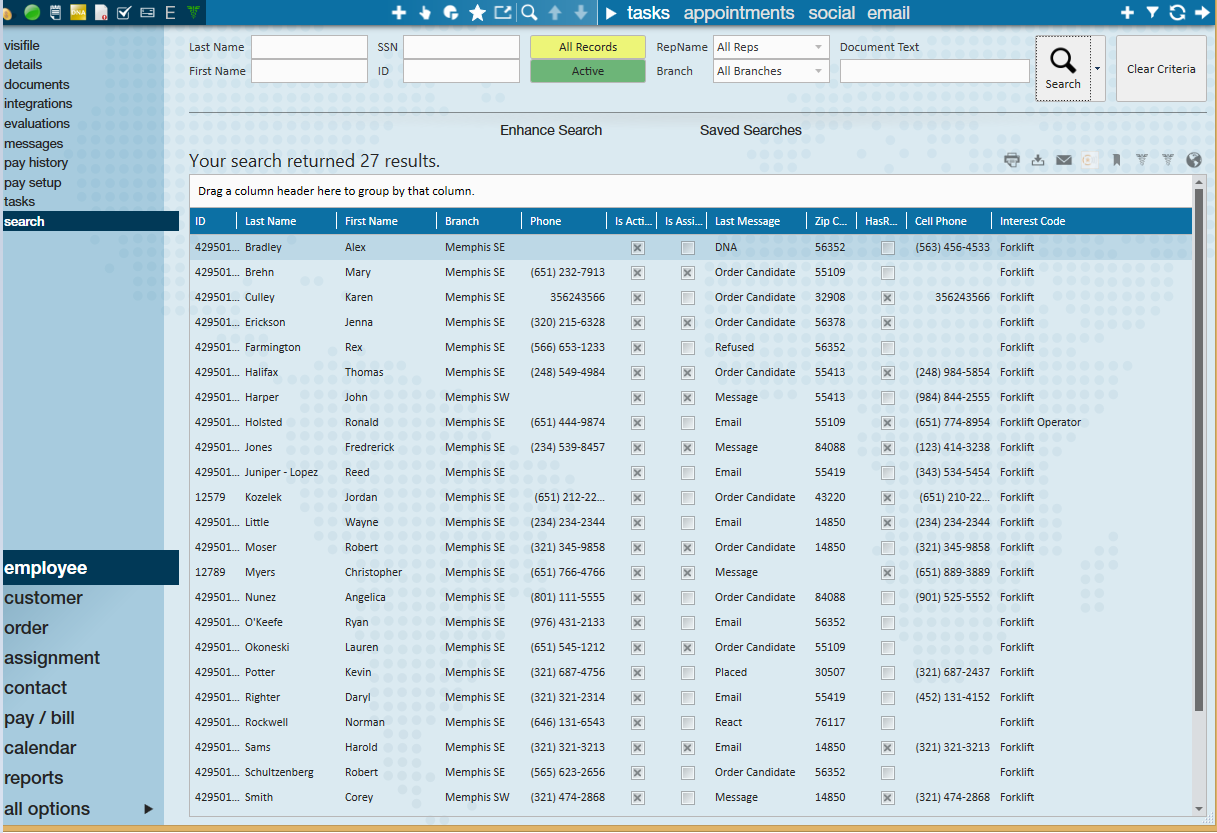This screenshot has width=1217, height=833.
Task: Click the Saved Searches link
Action: pyautogui.click(x=750, y=130)
